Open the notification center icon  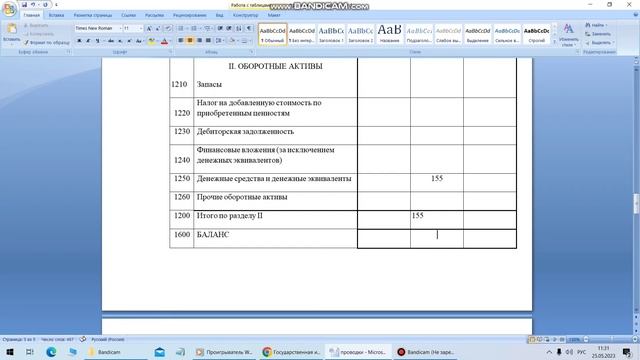627,351
